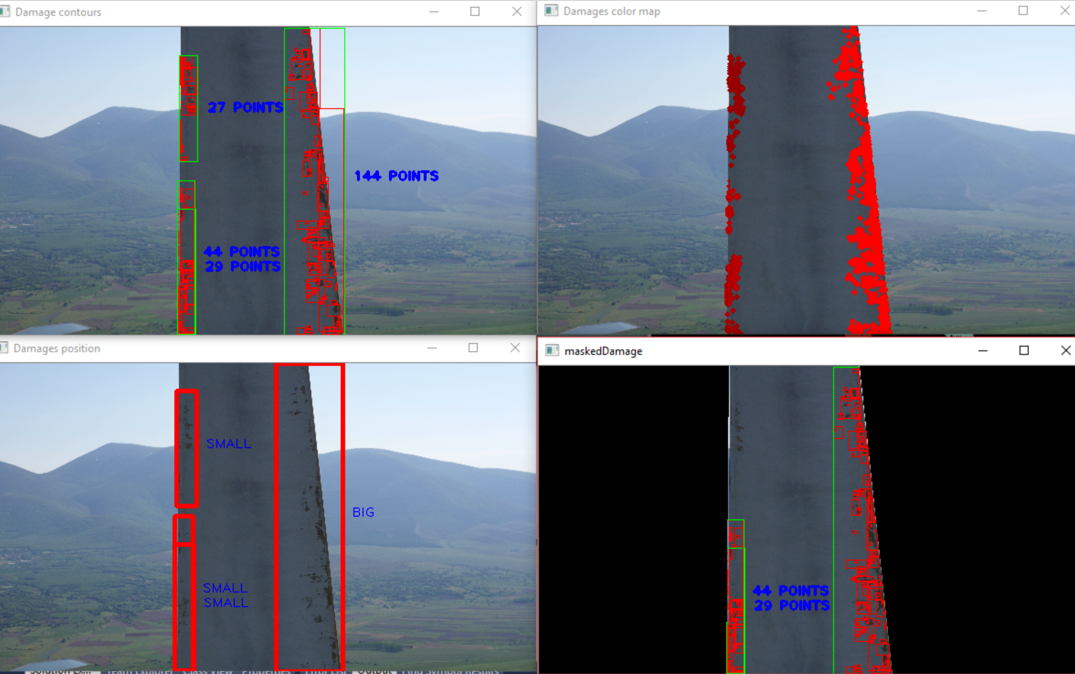
Task: Maximize the maskedDamage window
Action: (1024, 351)
